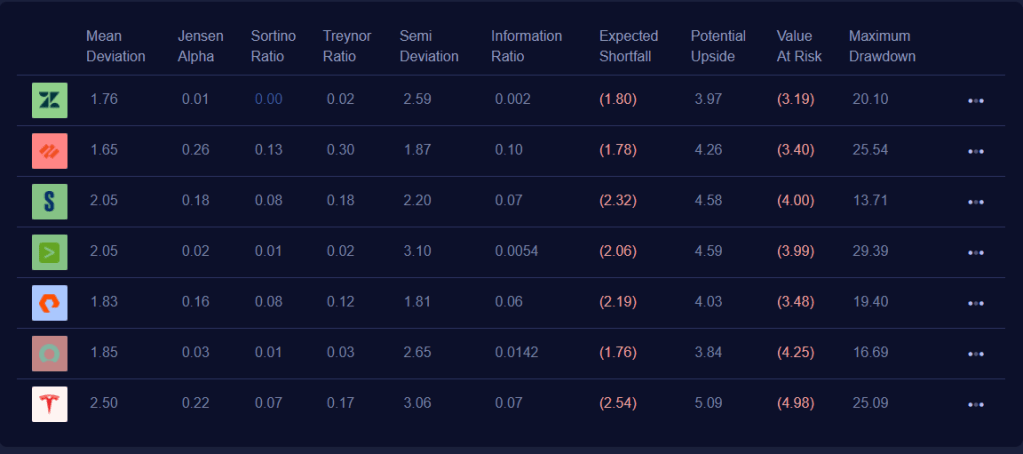This screenshot has width=1023, height=454.
Task: Click the Zendesk logo in first row
Action: pyautogui.click(x=49, y=100)
